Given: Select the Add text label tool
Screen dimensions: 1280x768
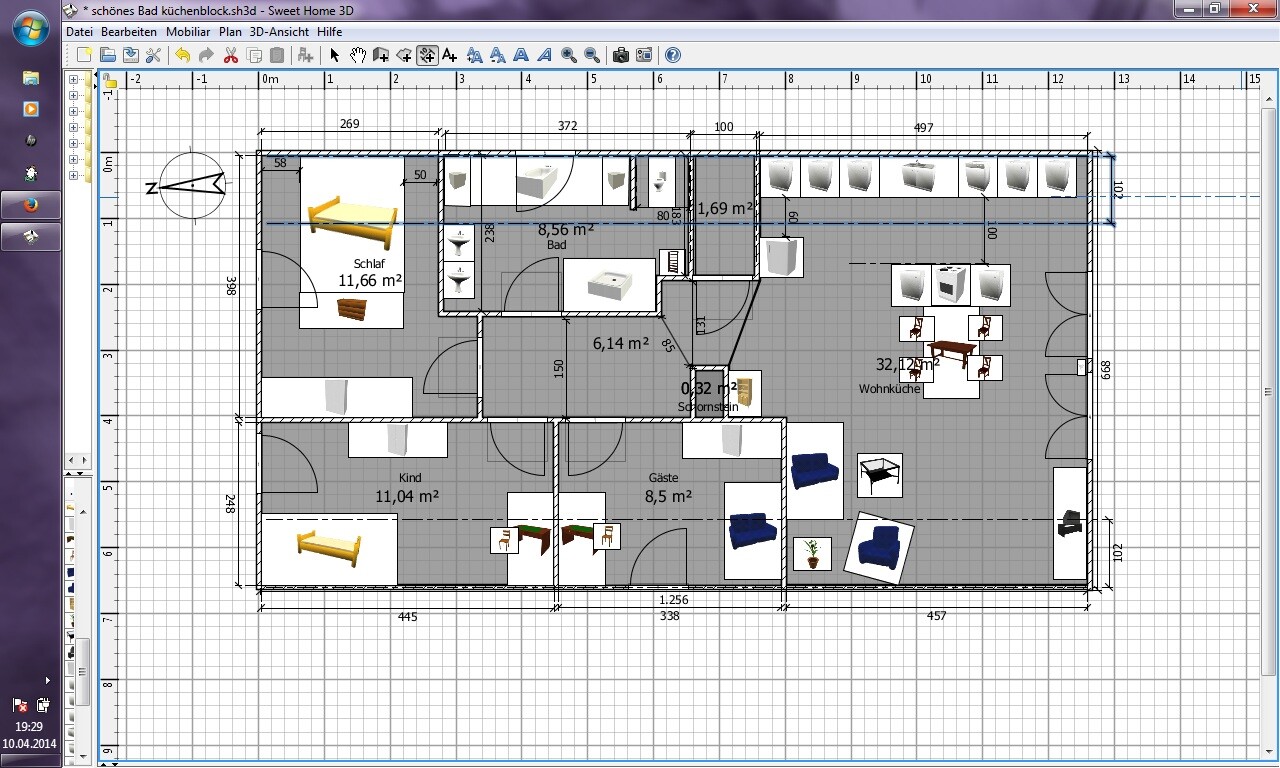Looking at the screenshot, I should click(450, 55).
